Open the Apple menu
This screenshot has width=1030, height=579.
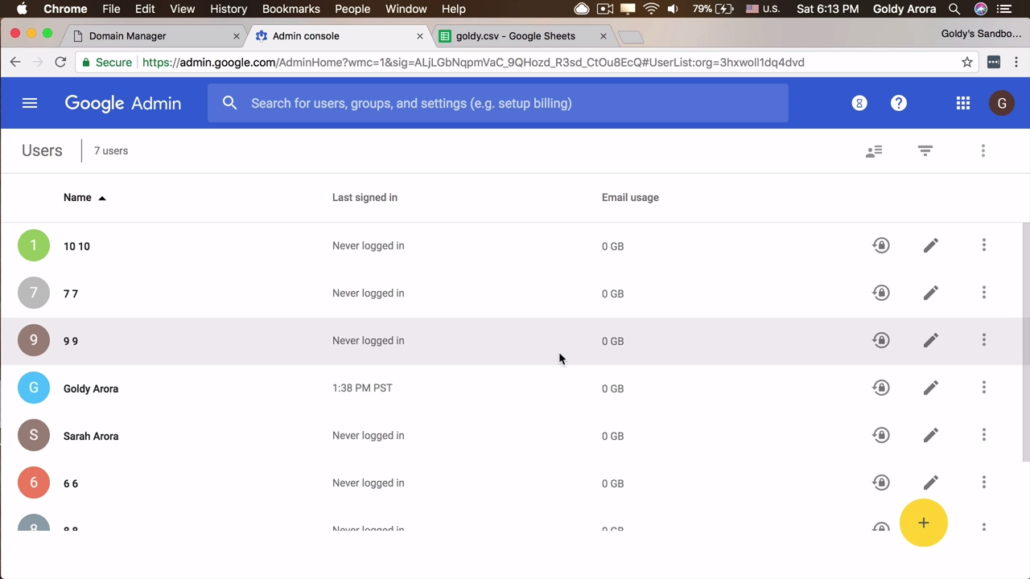pyautogui.click(x=21, y=9)
